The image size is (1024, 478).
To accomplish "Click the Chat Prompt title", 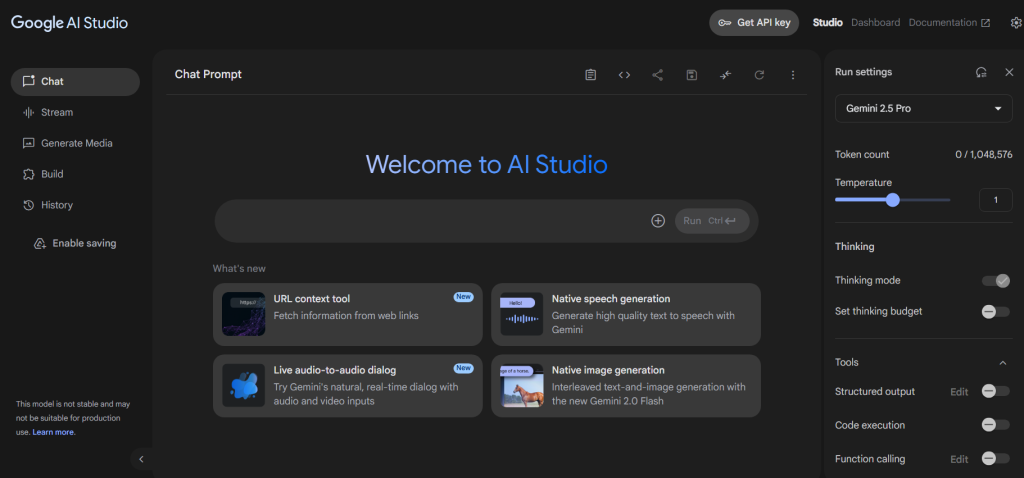I will (208, 74).
